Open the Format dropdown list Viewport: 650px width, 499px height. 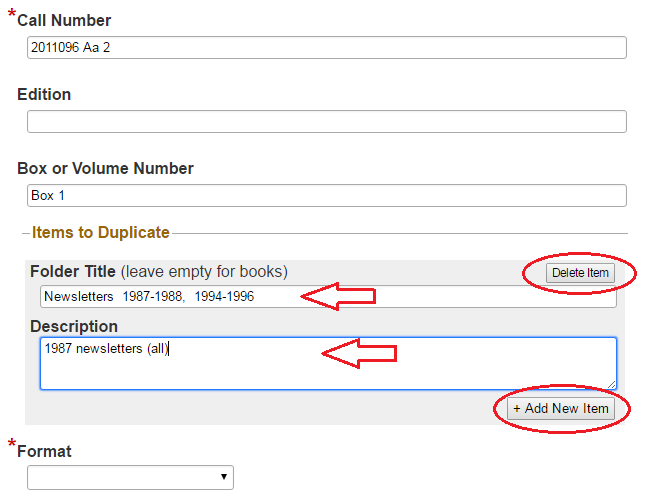130,477
